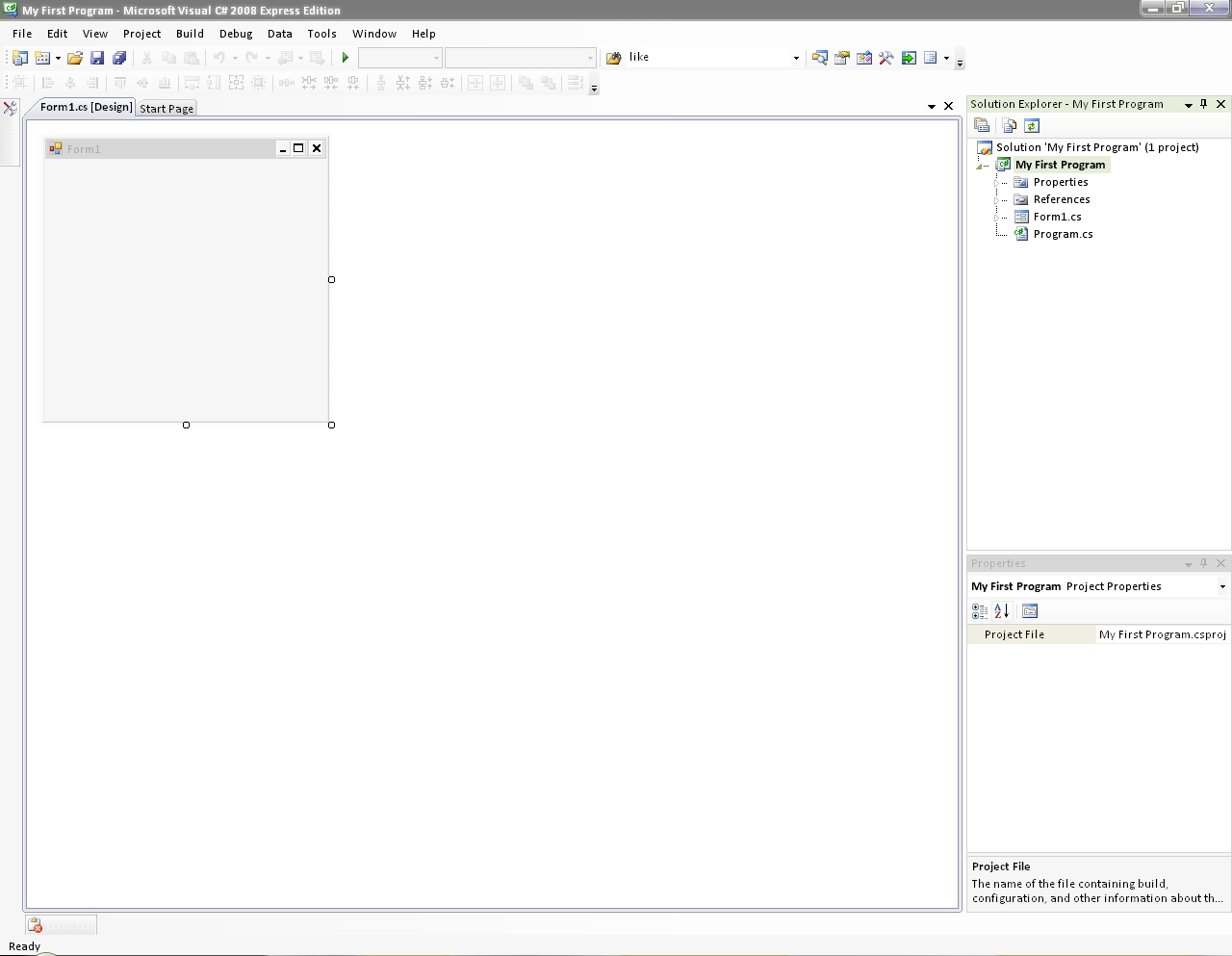The width and height of the screenshot is (1232, 956).
Task: Open the Build menu
Action: click(x=190, y=34)
